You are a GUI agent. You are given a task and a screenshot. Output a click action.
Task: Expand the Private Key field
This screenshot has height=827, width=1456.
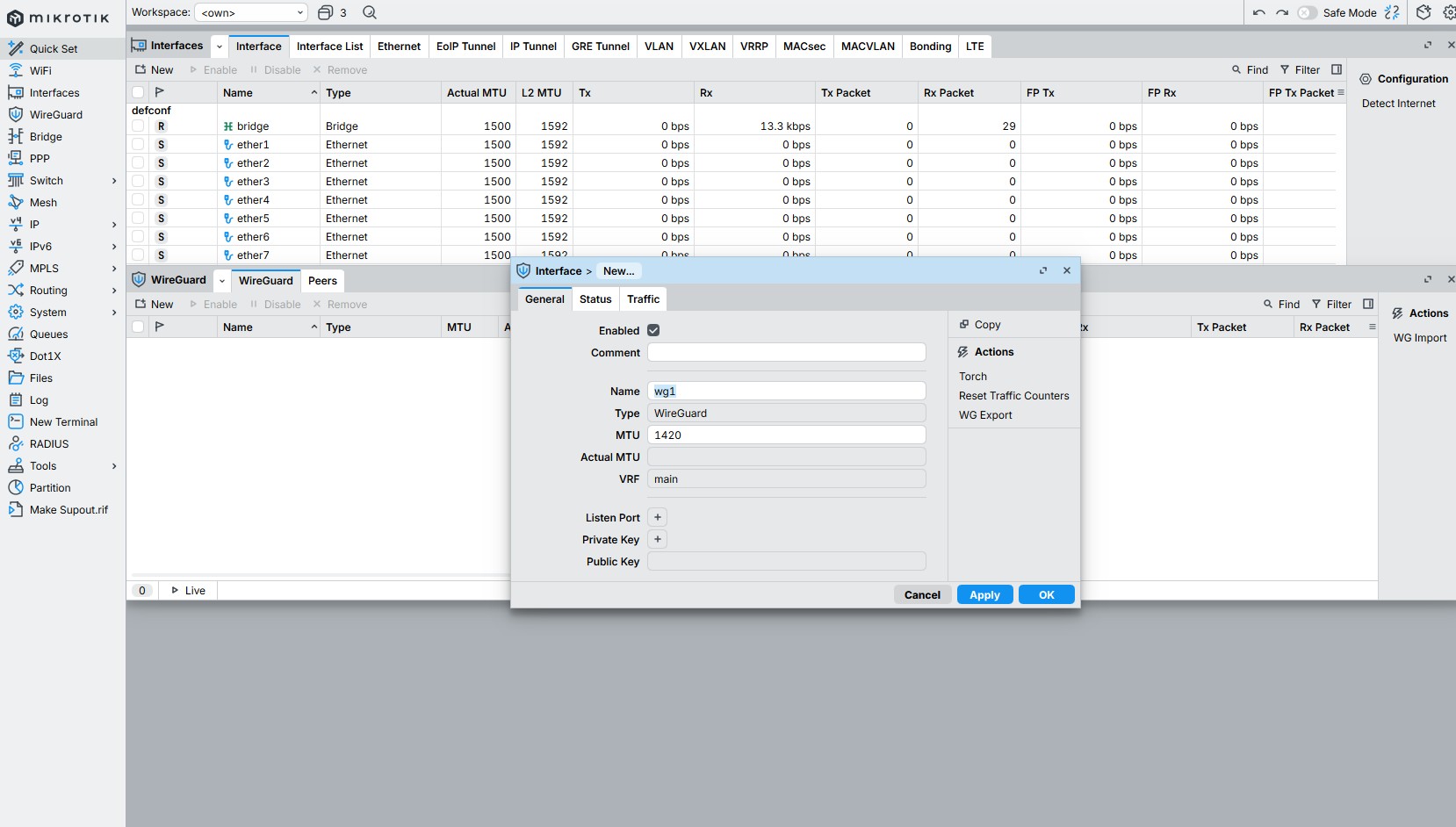tap(658, 540)
